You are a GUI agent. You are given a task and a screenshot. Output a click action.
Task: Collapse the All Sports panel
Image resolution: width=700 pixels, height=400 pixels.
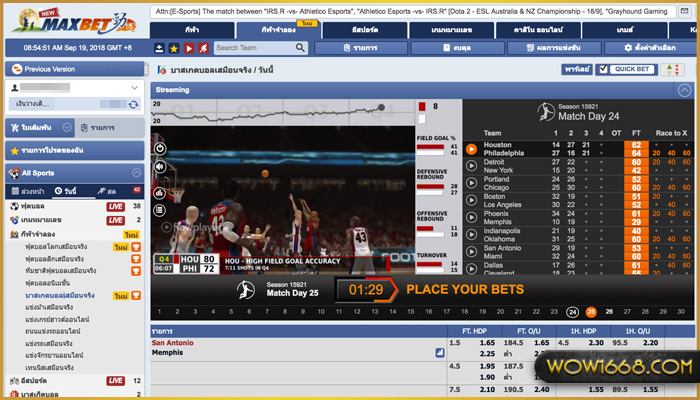[135, 172]
